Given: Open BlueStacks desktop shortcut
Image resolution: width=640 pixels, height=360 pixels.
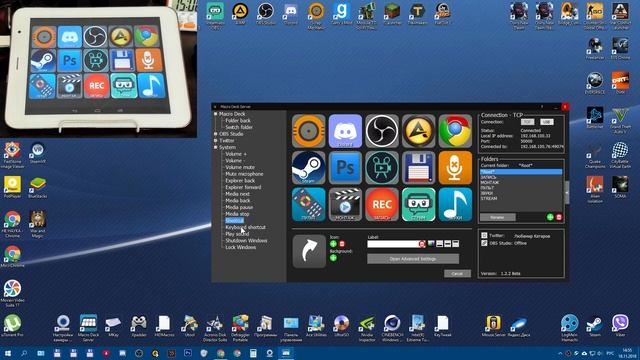Looking at the screenshot, I should coord(38,187).
